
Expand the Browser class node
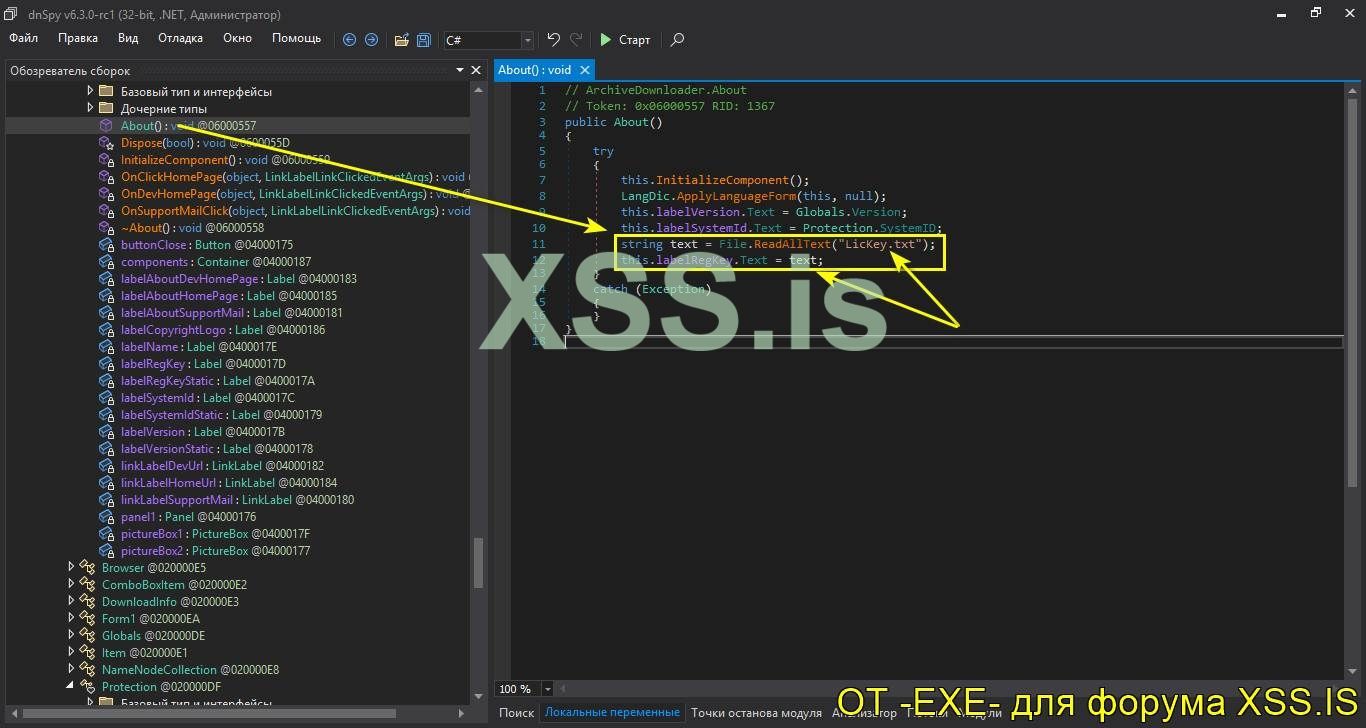point(71,567)
